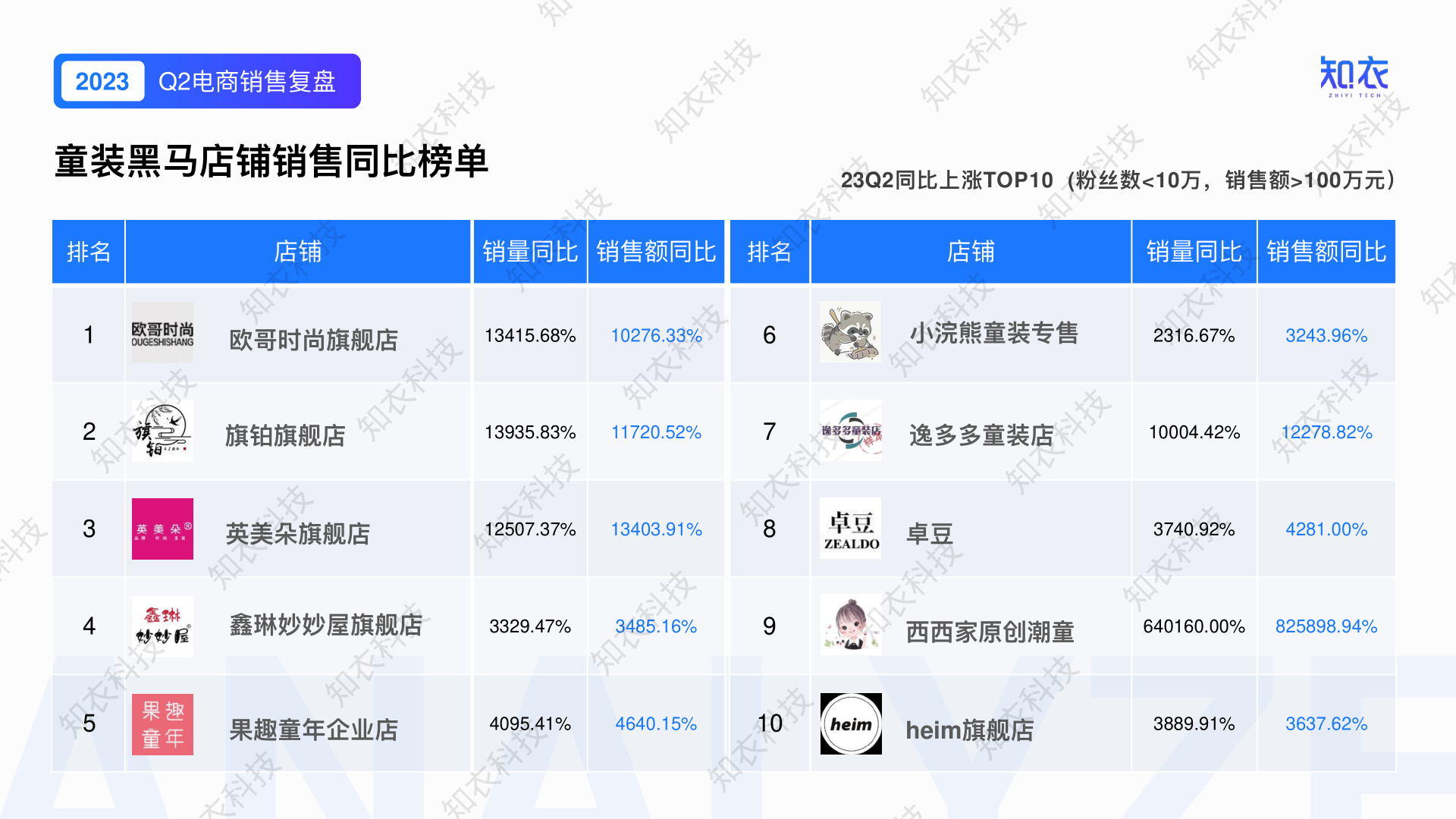Viewport: 1456px width, 819px height.
Task: Click the value 640160.00%
Action: 1194,626
